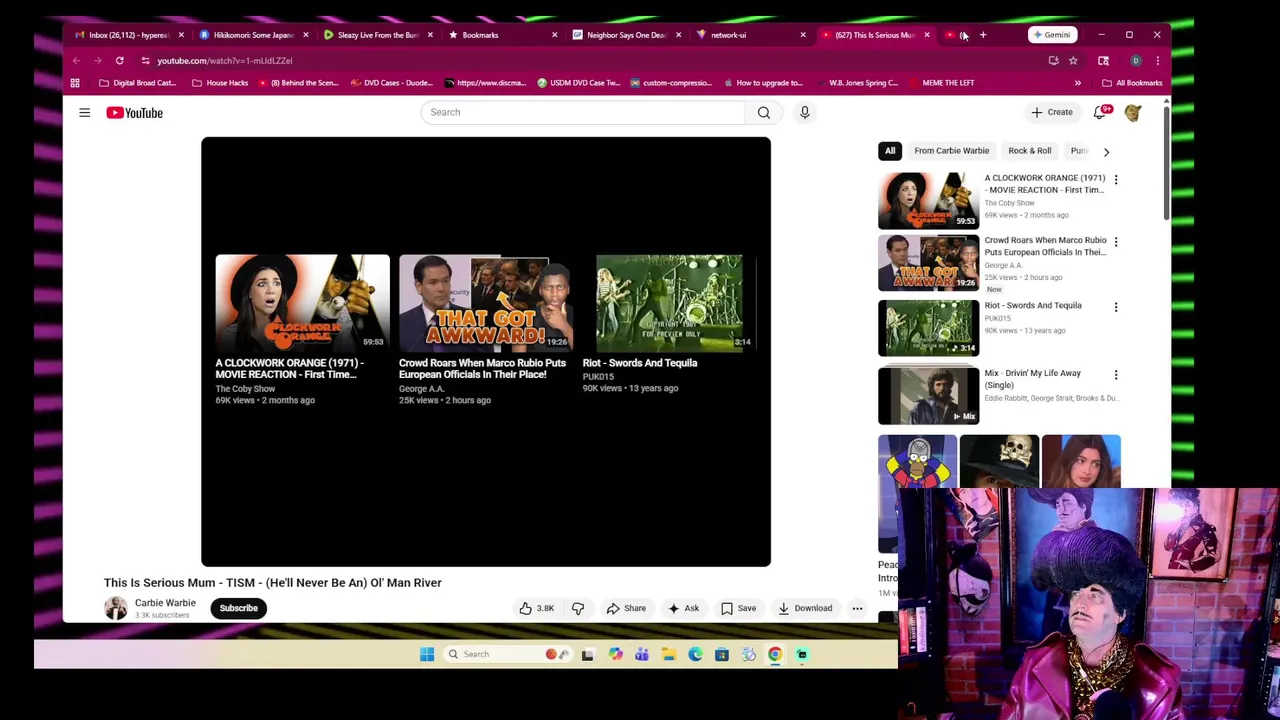This screenshot has width=1280, height=720.
Task: Open the All Bookmarks folder
Action: coord(1133,83)
